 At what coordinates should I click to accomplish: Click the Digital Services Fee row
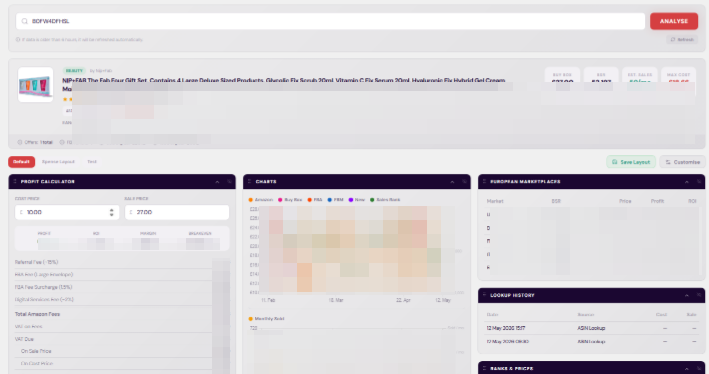tap(122, 299)
